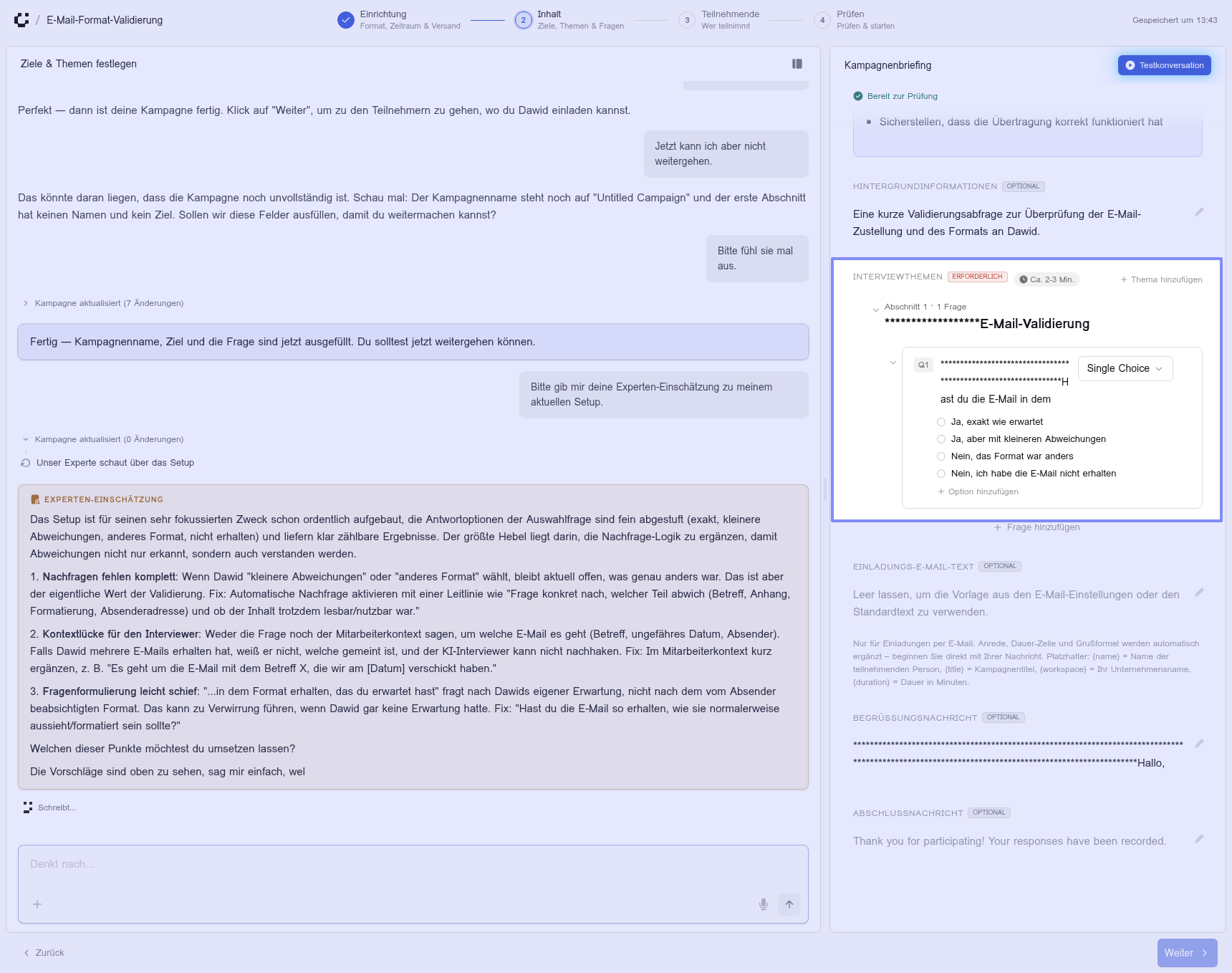Edit Begrüßungsnachricht with pencil icon
Viewport: 1232px width, 973px height.
(1199, 744)
